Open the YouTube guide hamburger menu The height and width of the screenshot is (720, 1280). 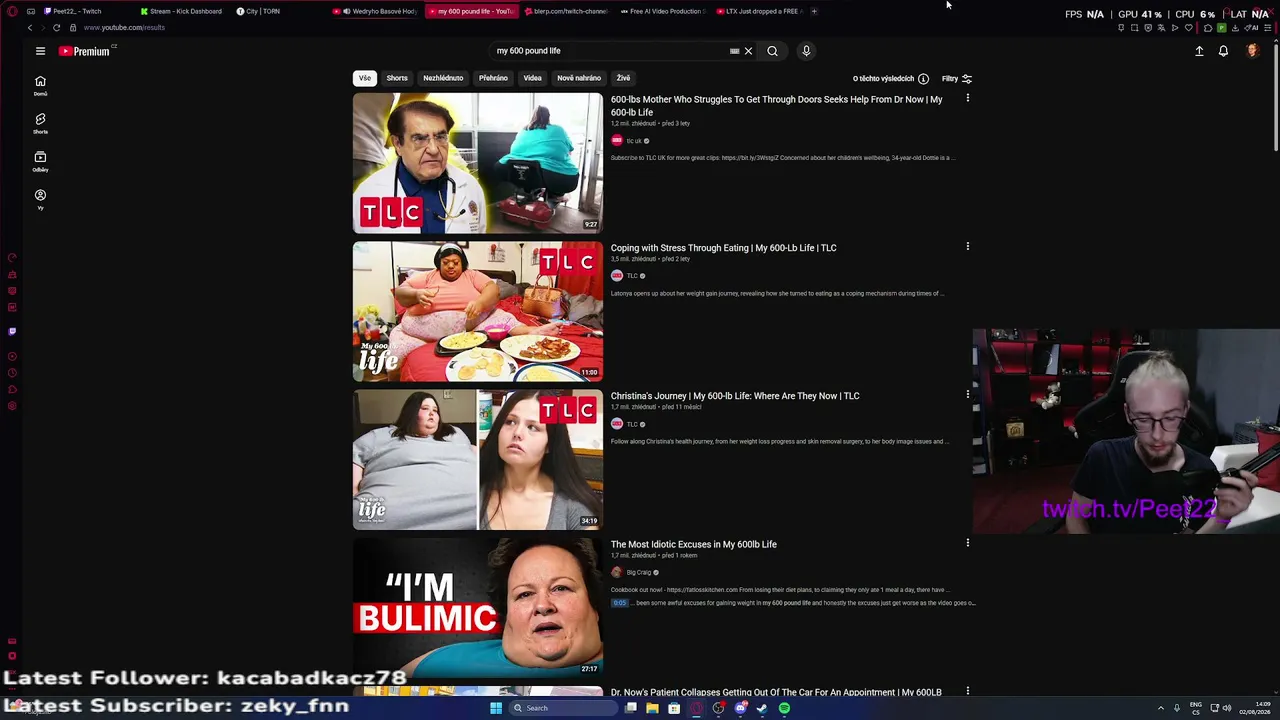pyautogui.click(x=40, y=51)
